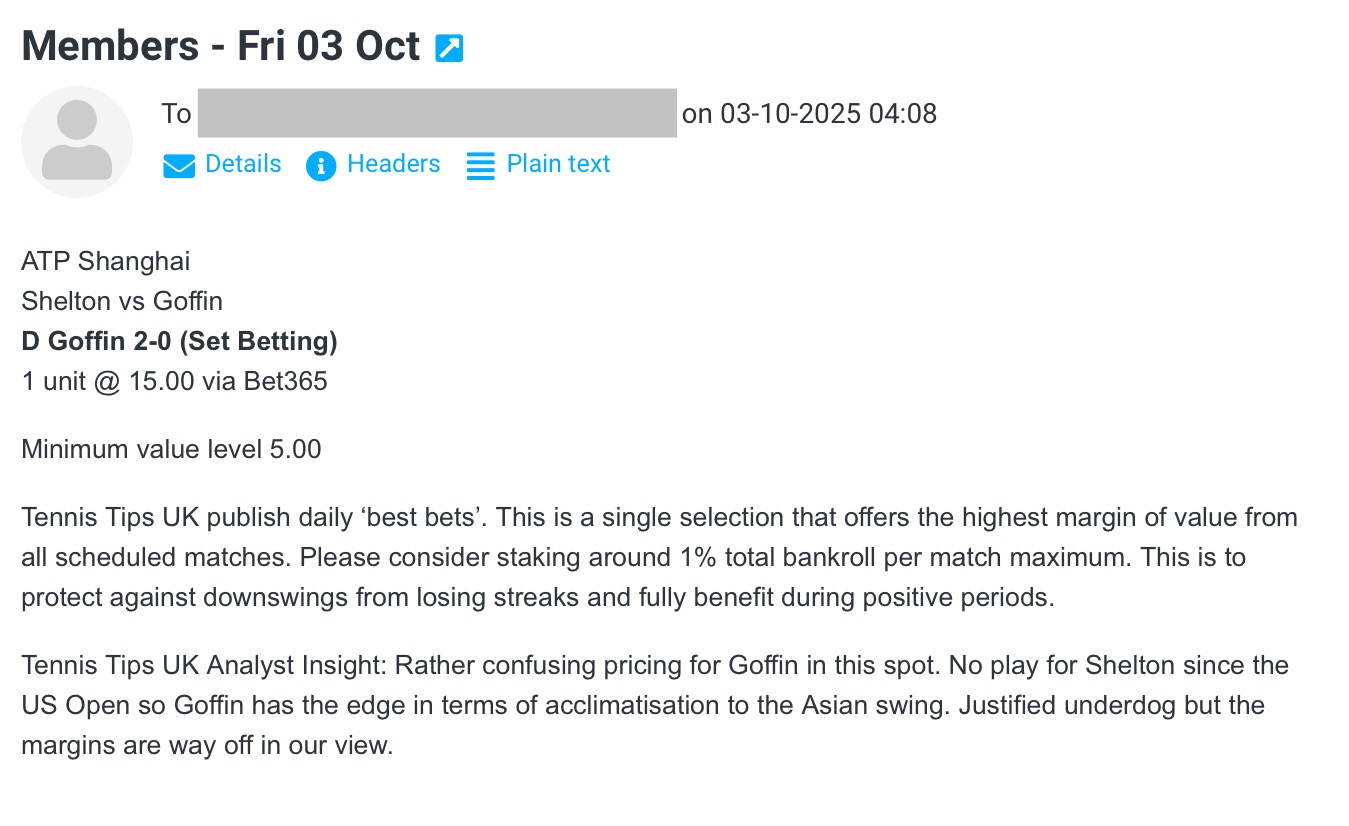Image resolution: width=1349 pixels, height=826 pixels.
Task: Show the message Details
Action: [x=243, y=164]
